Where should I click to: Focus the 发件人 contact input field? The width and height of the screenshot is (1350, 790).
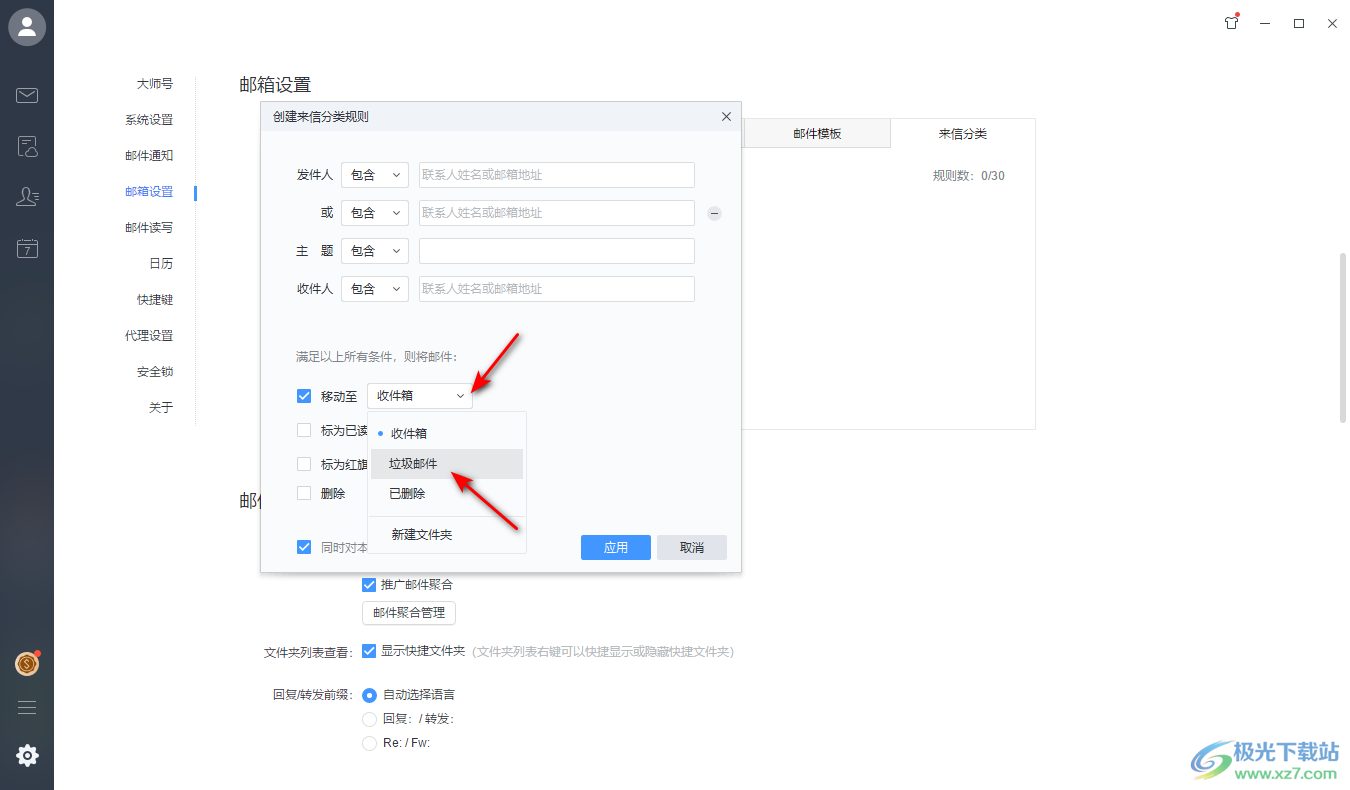pyautogui.click(x=557, y=175)
